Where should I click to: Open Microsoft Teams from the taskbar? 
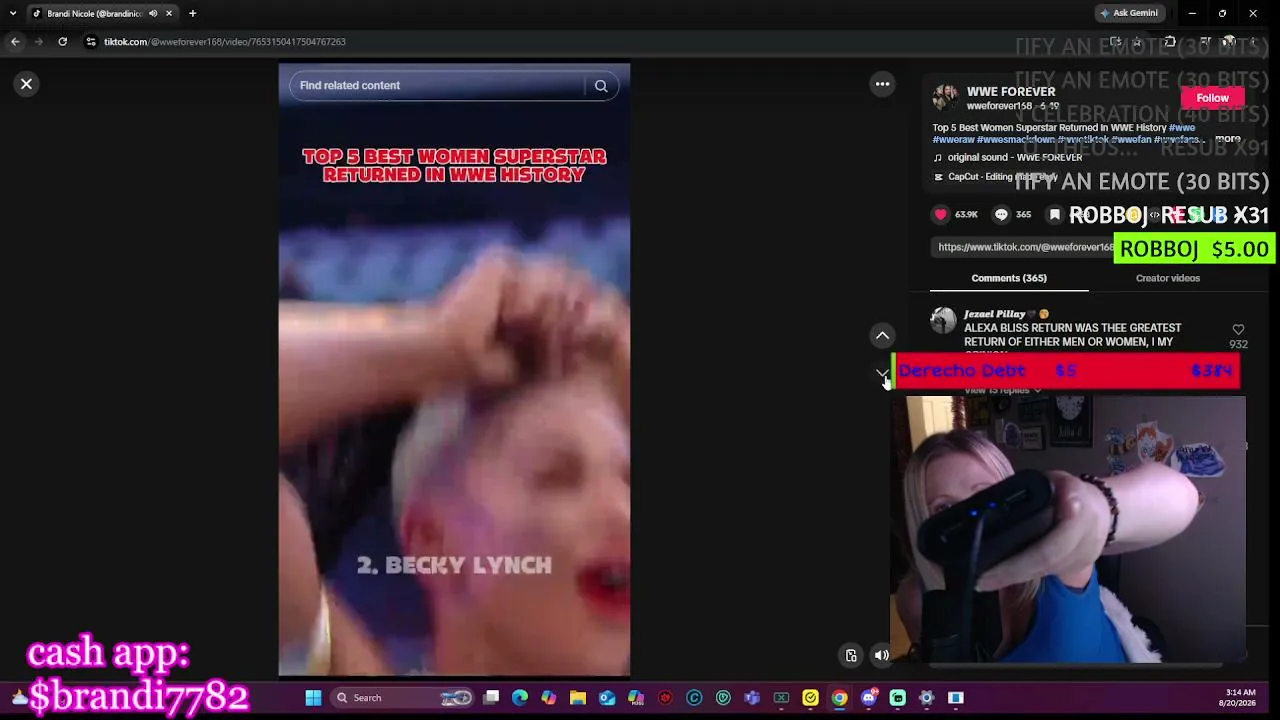[752, 698]
